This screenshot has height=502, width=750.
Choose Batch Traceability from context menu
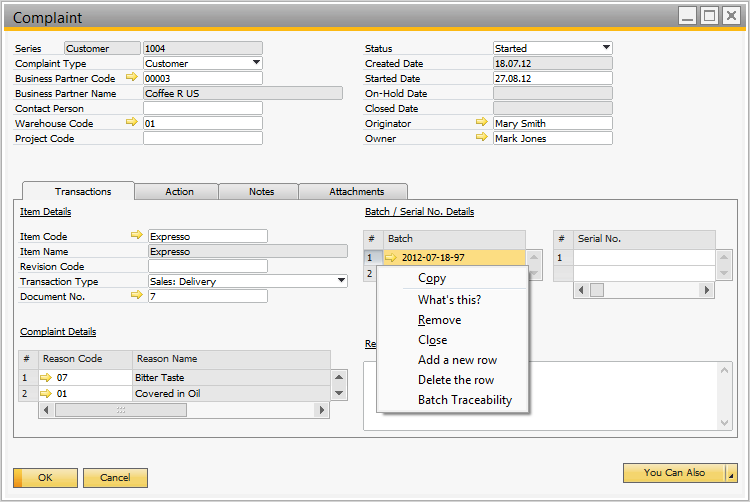(x=464, y=400)
